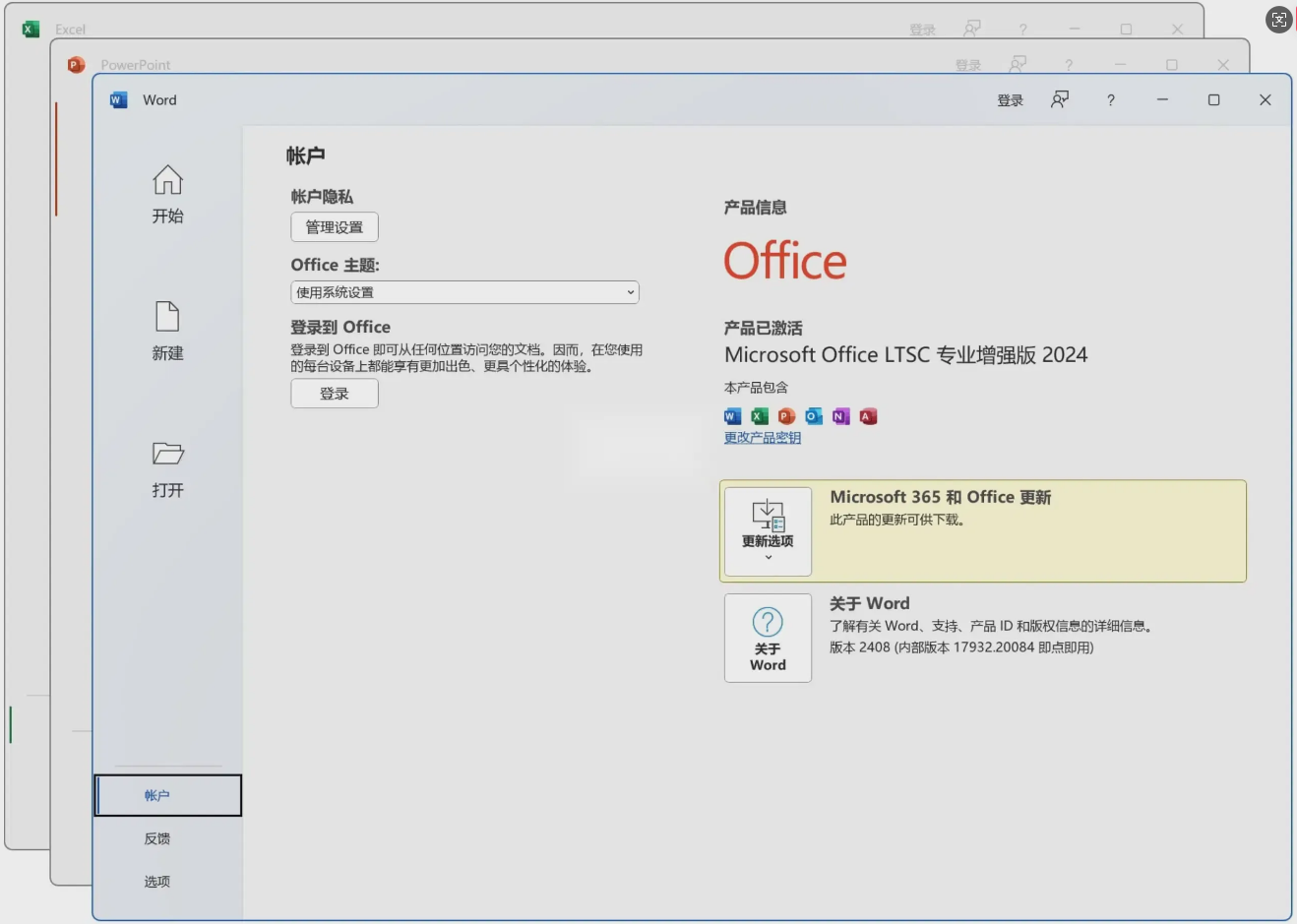Open 选项 options in the sidebar
The image size is (1297, 924).
[157, 882]
